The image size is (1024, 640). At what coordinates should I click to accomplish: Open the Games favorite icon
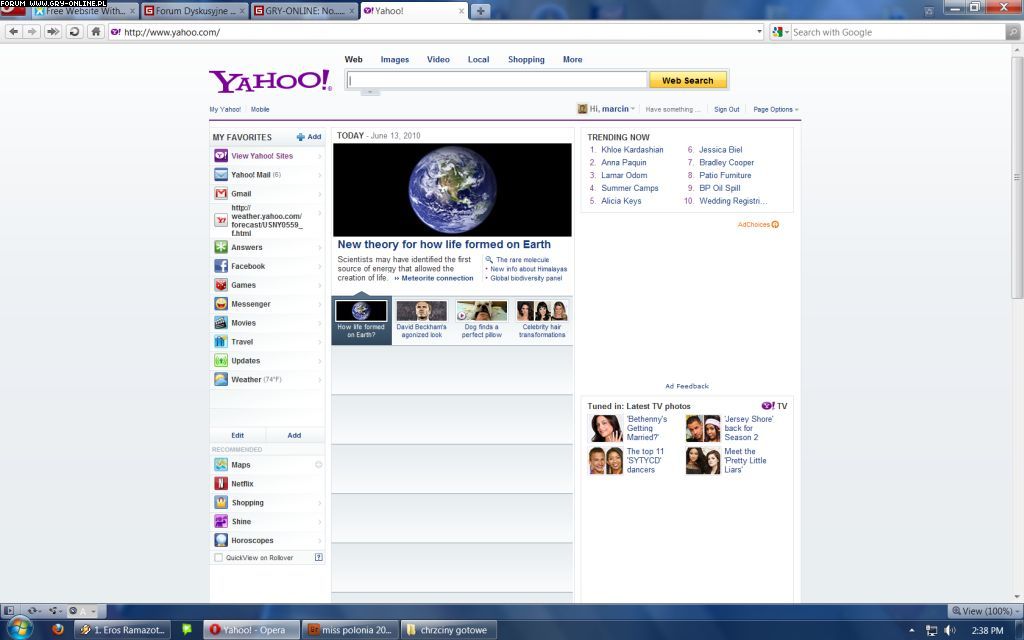(x=221, y=285)
